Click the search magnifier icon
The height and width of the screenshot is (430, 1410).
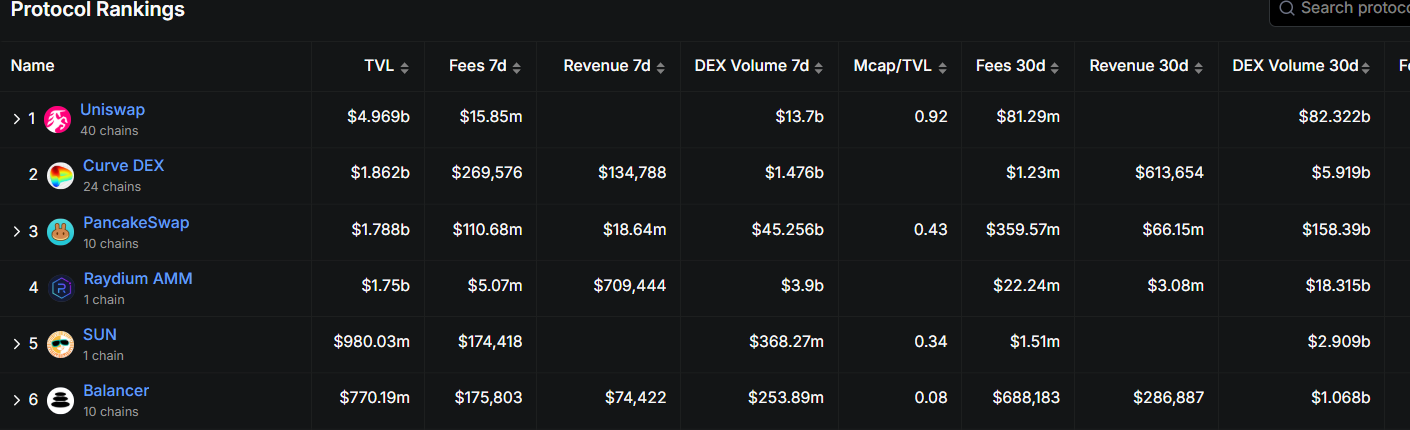[1287, 8]
